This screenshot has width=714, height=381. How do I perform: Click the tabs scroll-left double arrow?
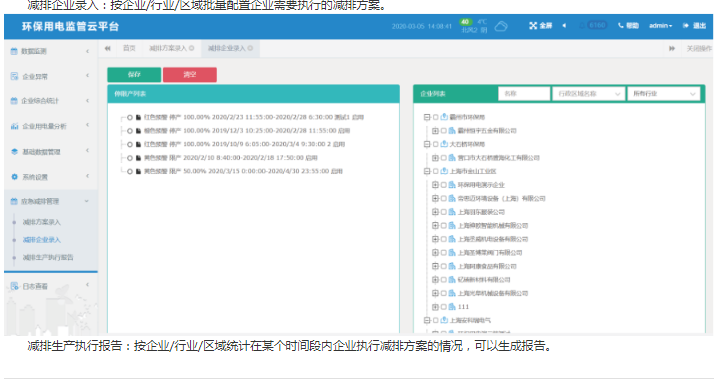[x=107, y=48]
